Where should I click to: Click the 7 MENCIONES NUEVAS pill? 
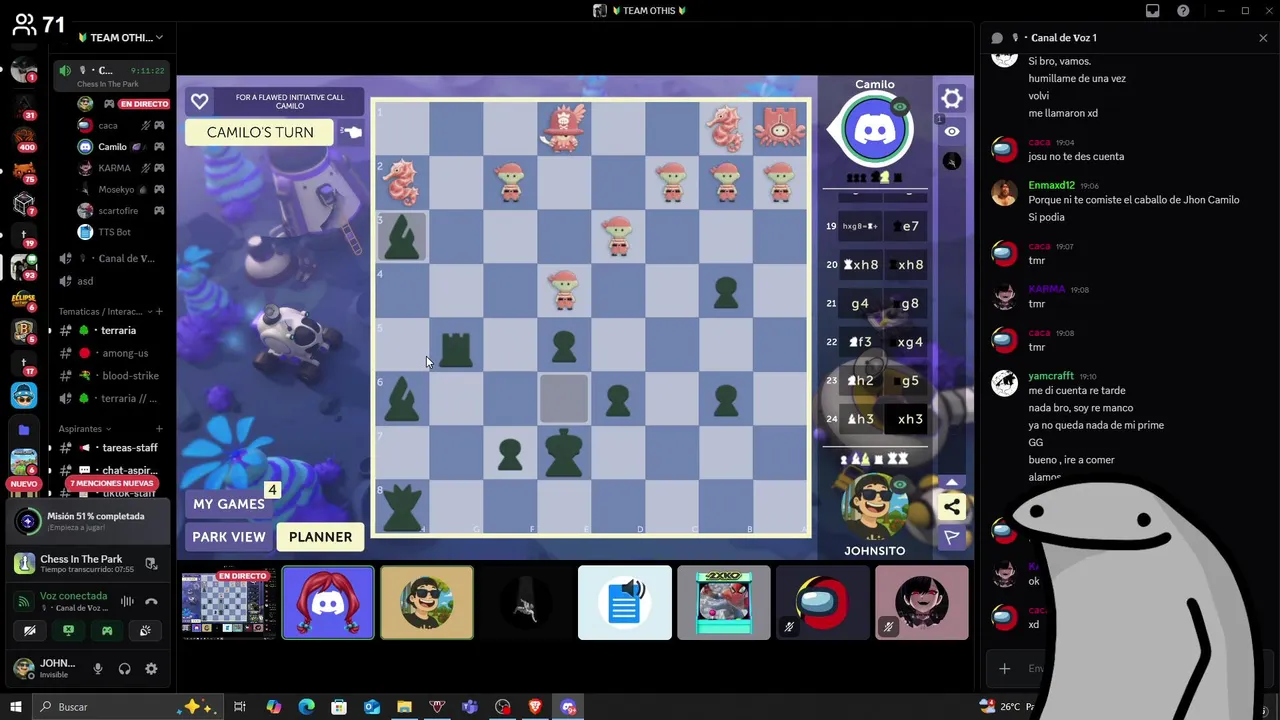point(110,483)
